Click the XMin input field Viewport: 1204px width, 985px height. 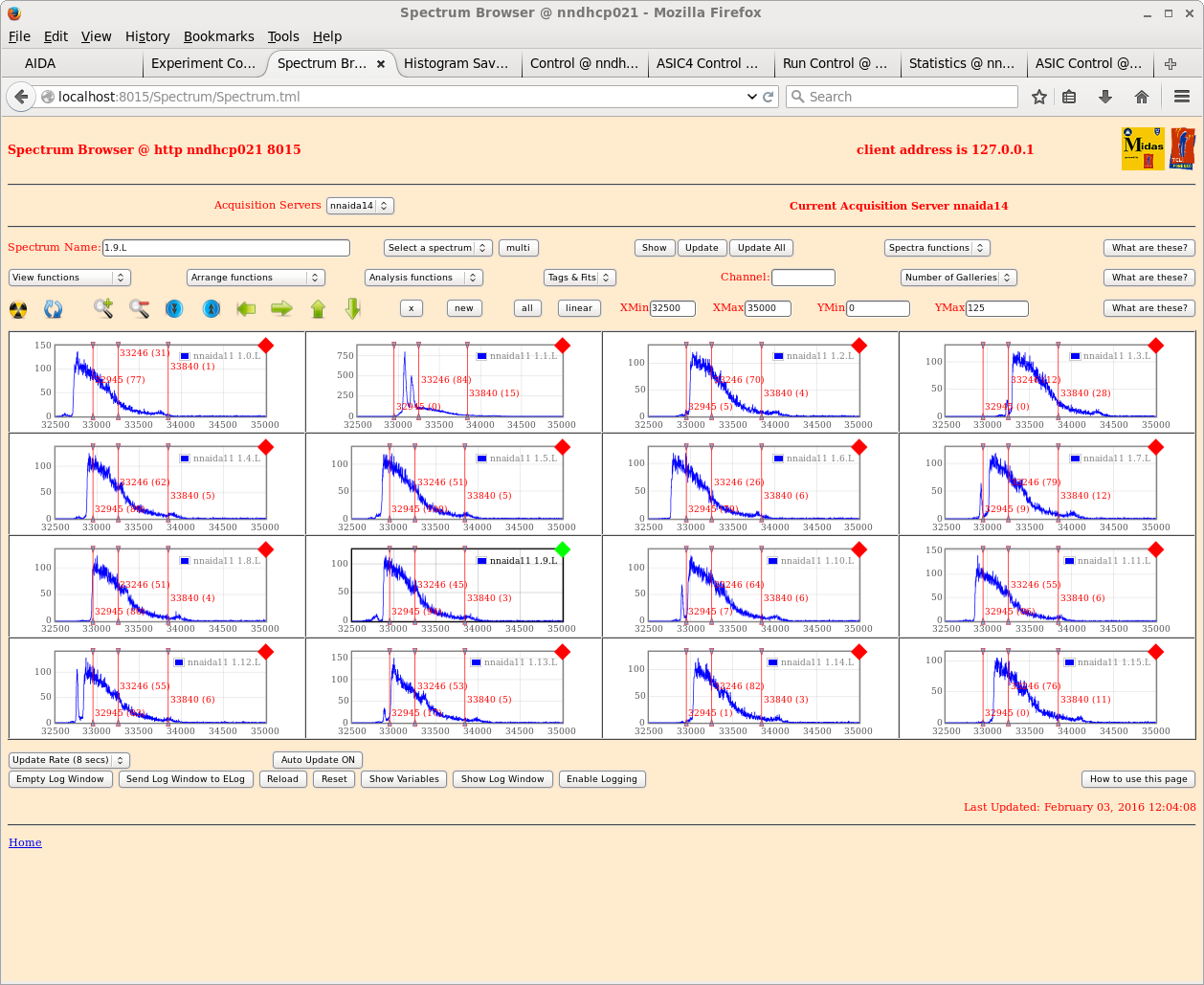pos(672,308)
